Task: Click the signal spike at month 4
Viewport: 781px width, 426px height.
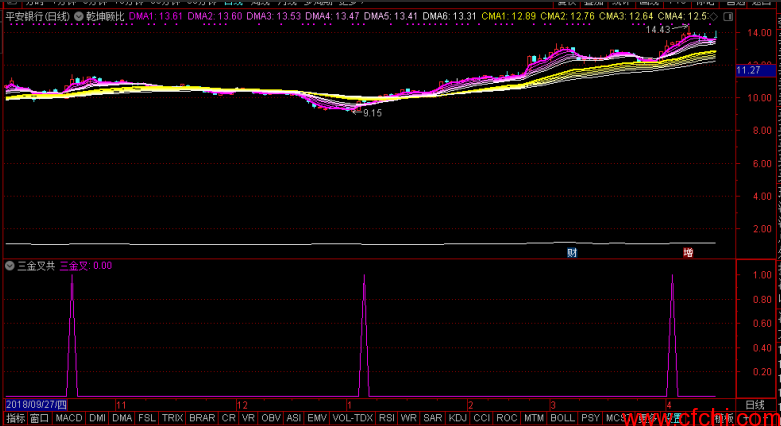Action: coord(672,335)
